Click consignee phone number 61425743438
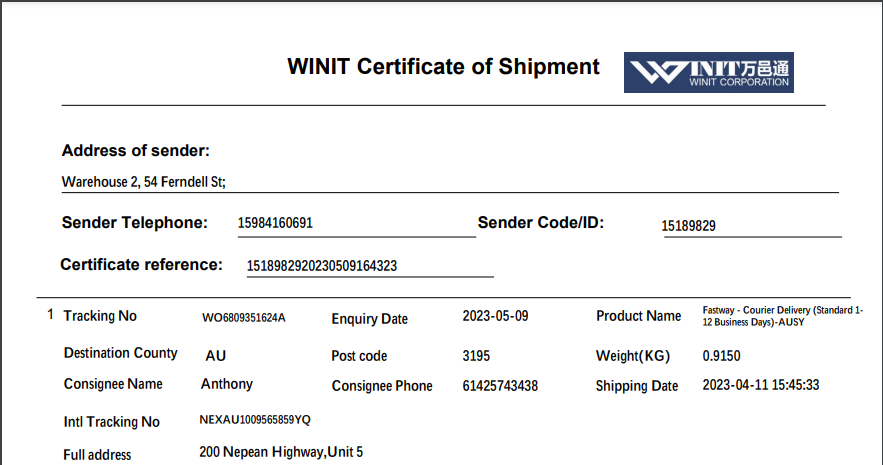 pyautogui.click(x=500, y=386)
